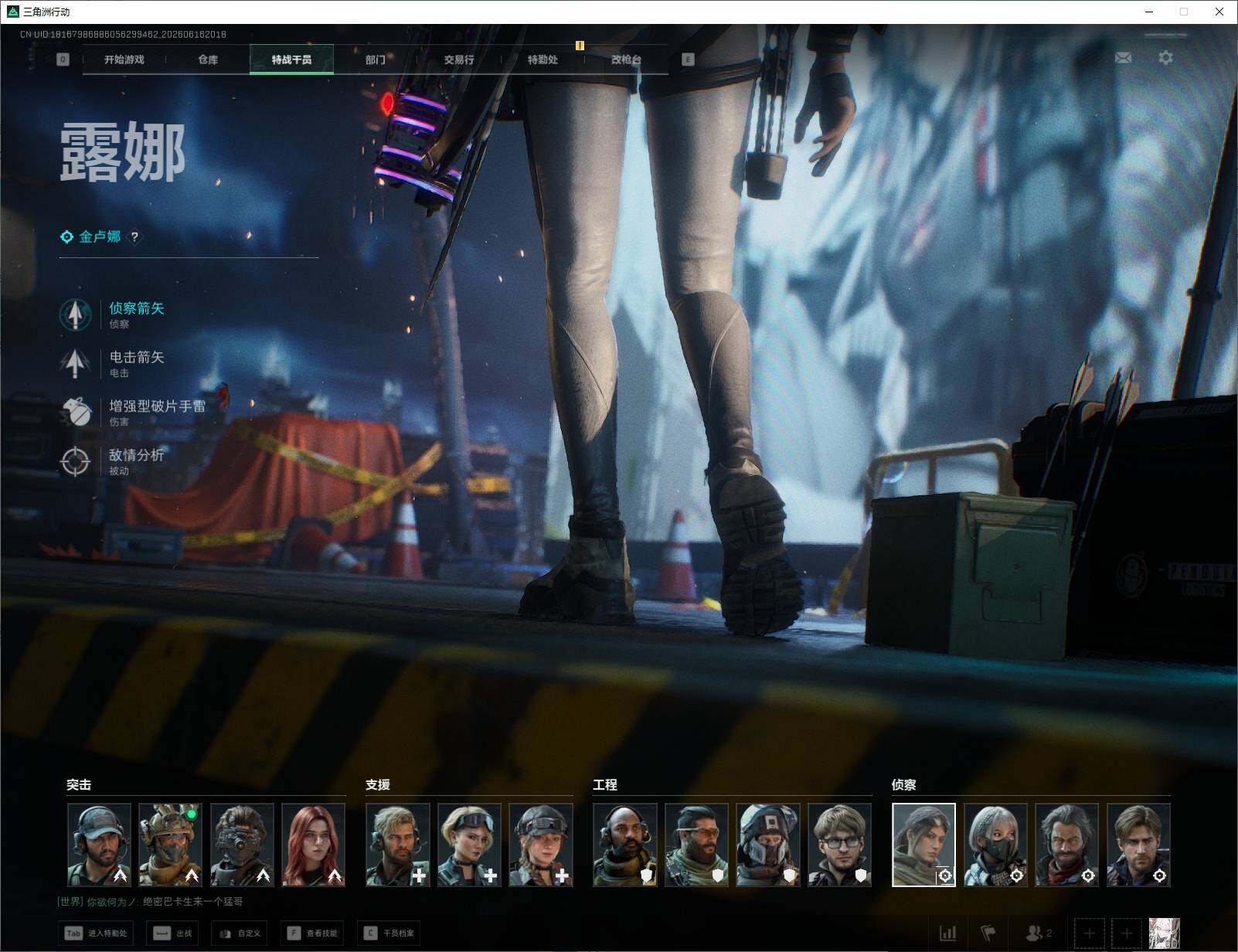Click the Q key previous-tab icon

pos(63,59)
